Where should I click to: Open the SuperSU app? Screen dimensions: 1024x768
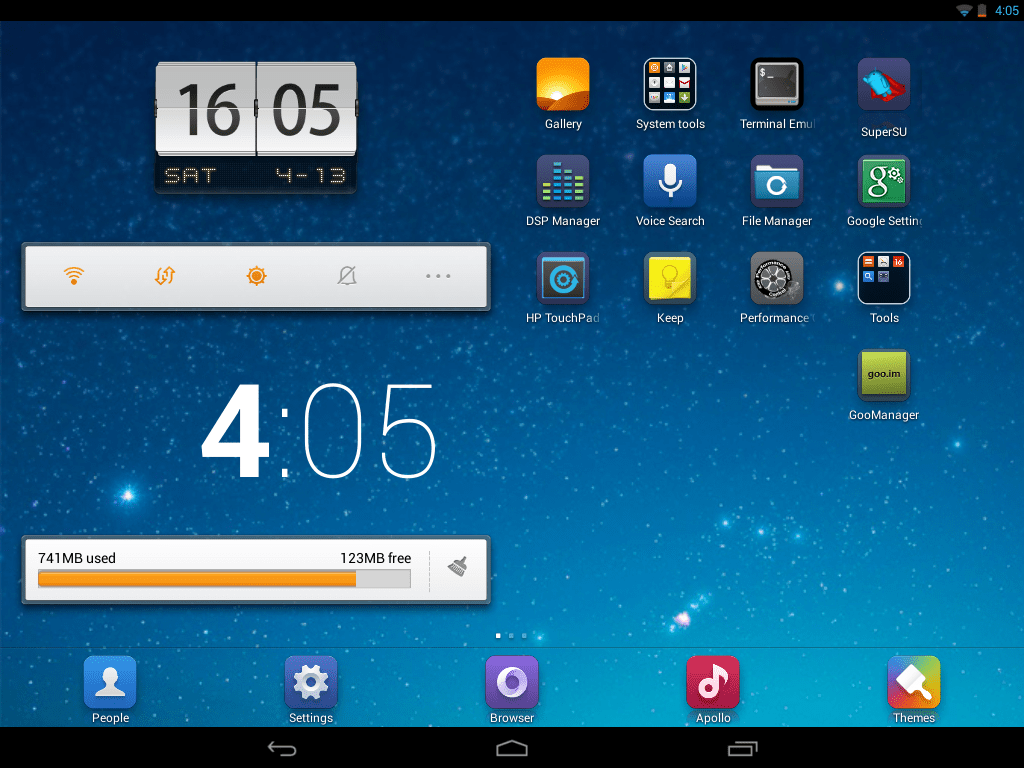[x=883, y=84]
